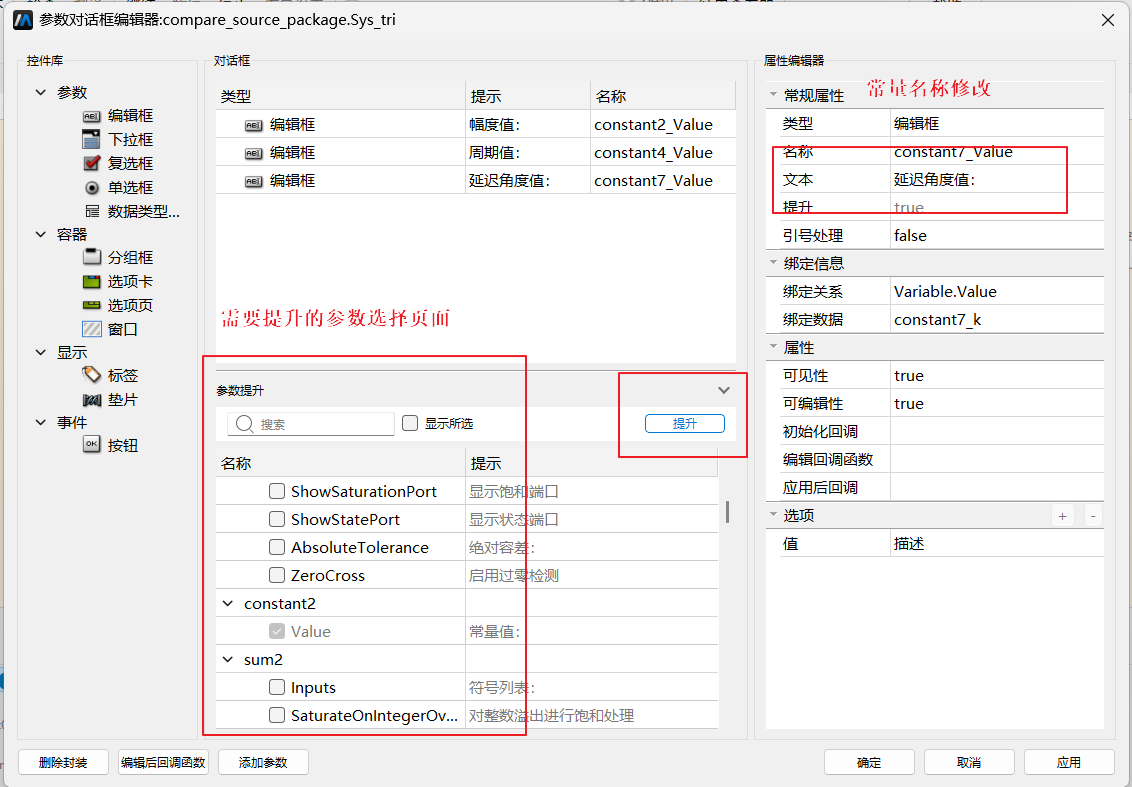Click the 按钮 button event icon

(x=92, y=445)
